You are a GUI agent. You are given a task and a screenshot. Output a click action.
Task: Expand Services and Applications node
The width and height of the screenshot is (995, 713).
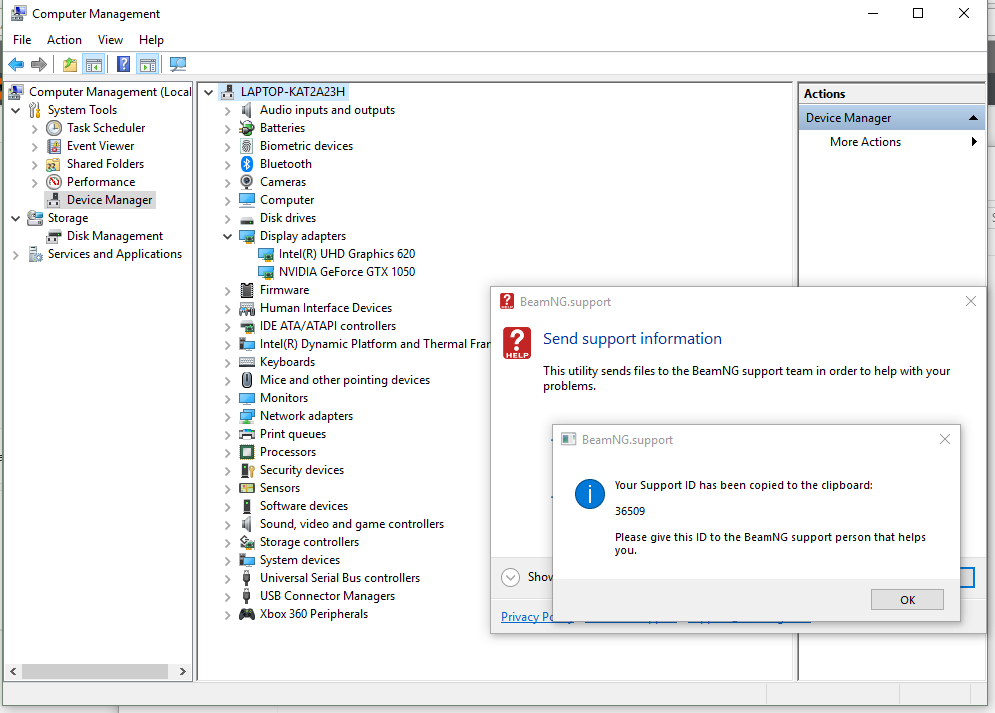point(16,255)
